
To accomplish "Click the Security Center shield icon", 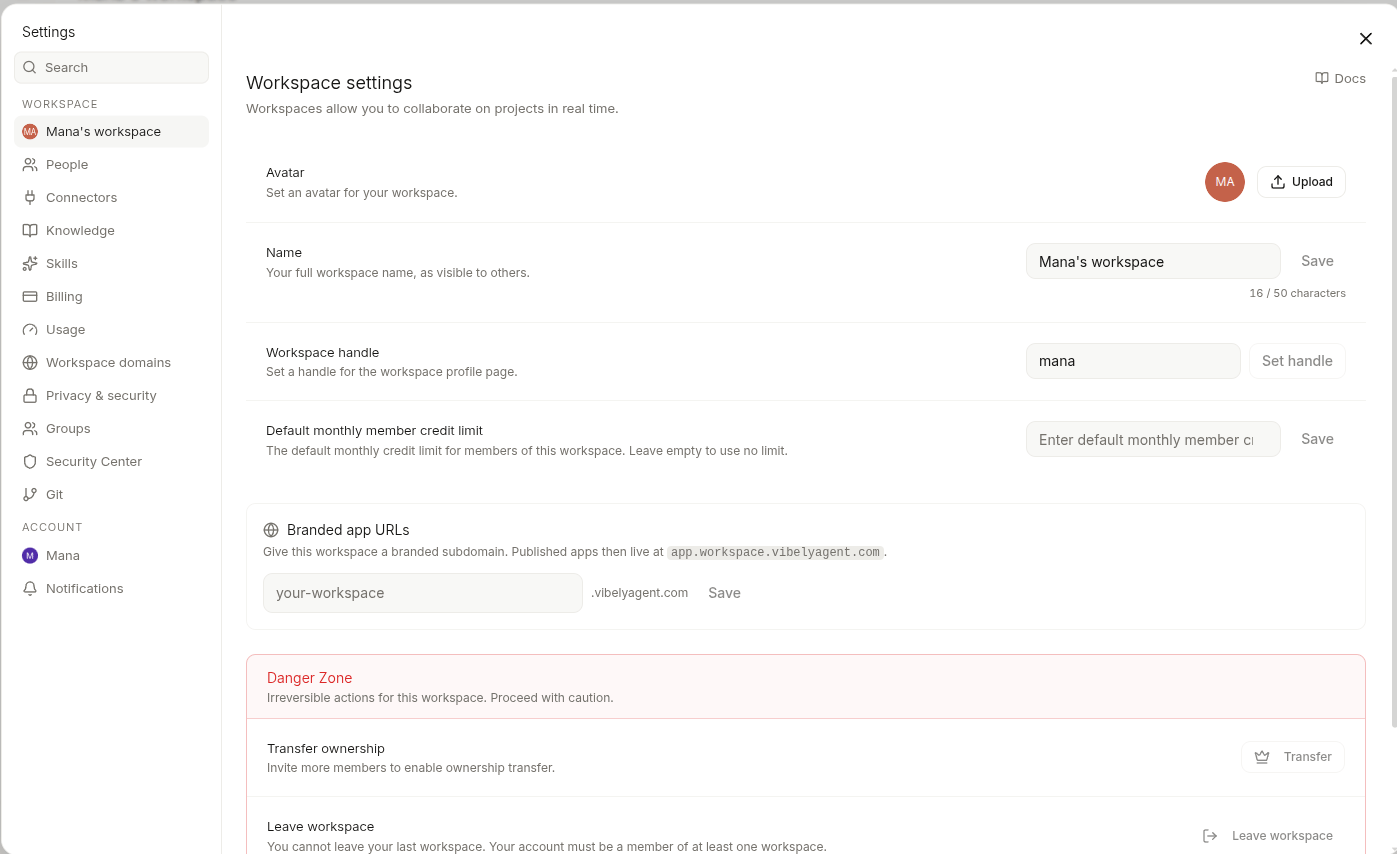I will click(x=30, y=462).
